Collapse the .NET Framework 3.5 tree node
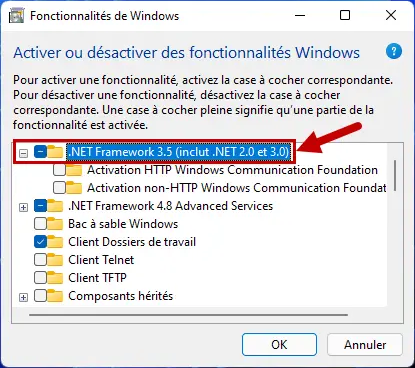415x368 pixels. tap(23, 153)
